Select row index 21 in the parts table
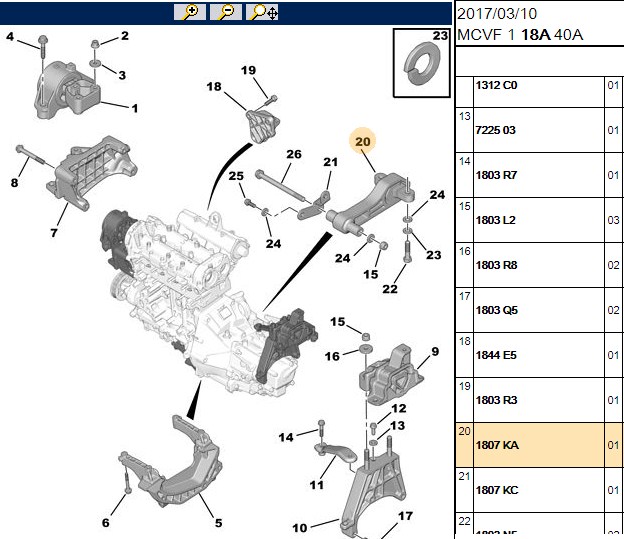Screen dimensions: 624x539 [464, 476]
